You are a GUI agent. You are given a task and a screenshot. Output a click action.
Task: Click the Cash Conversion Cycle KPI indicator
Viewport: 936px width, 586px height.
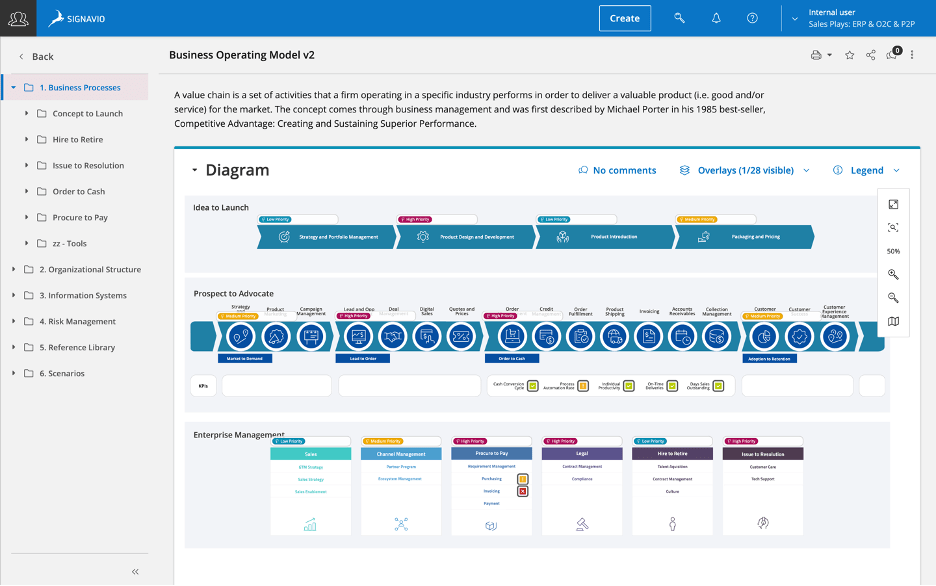pyautogui.click(x=533, y=386)
